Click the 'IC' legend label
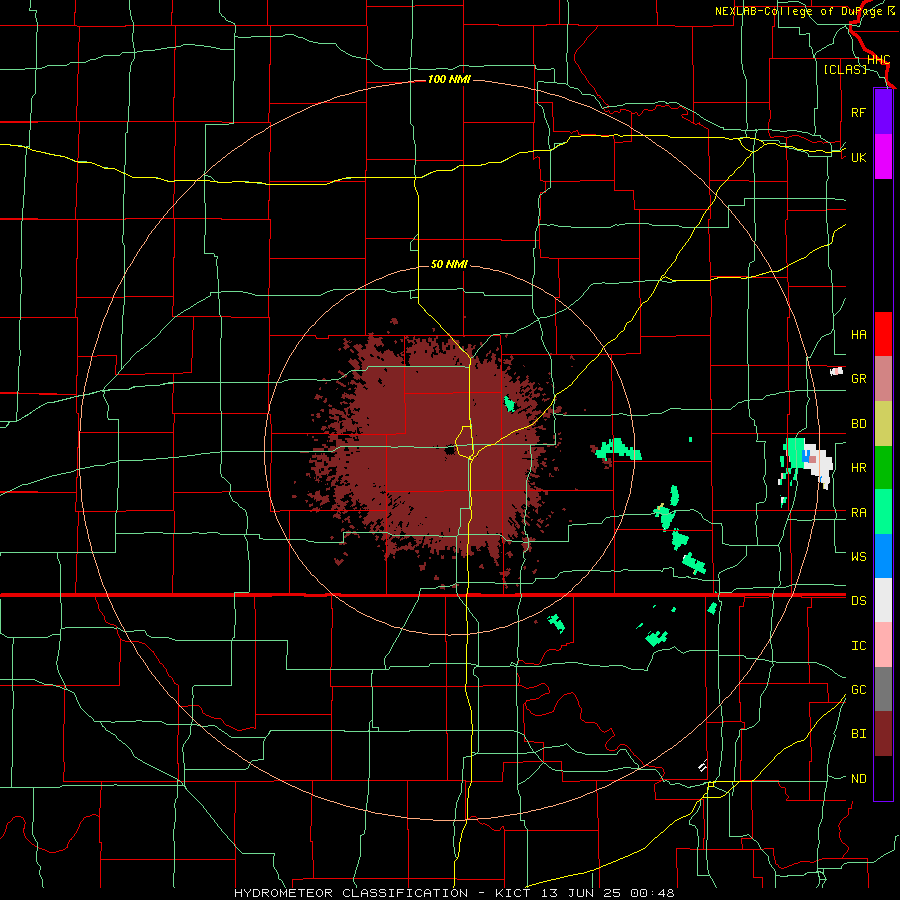The width and height of the screenshot is (900, 900). point(858,646)
